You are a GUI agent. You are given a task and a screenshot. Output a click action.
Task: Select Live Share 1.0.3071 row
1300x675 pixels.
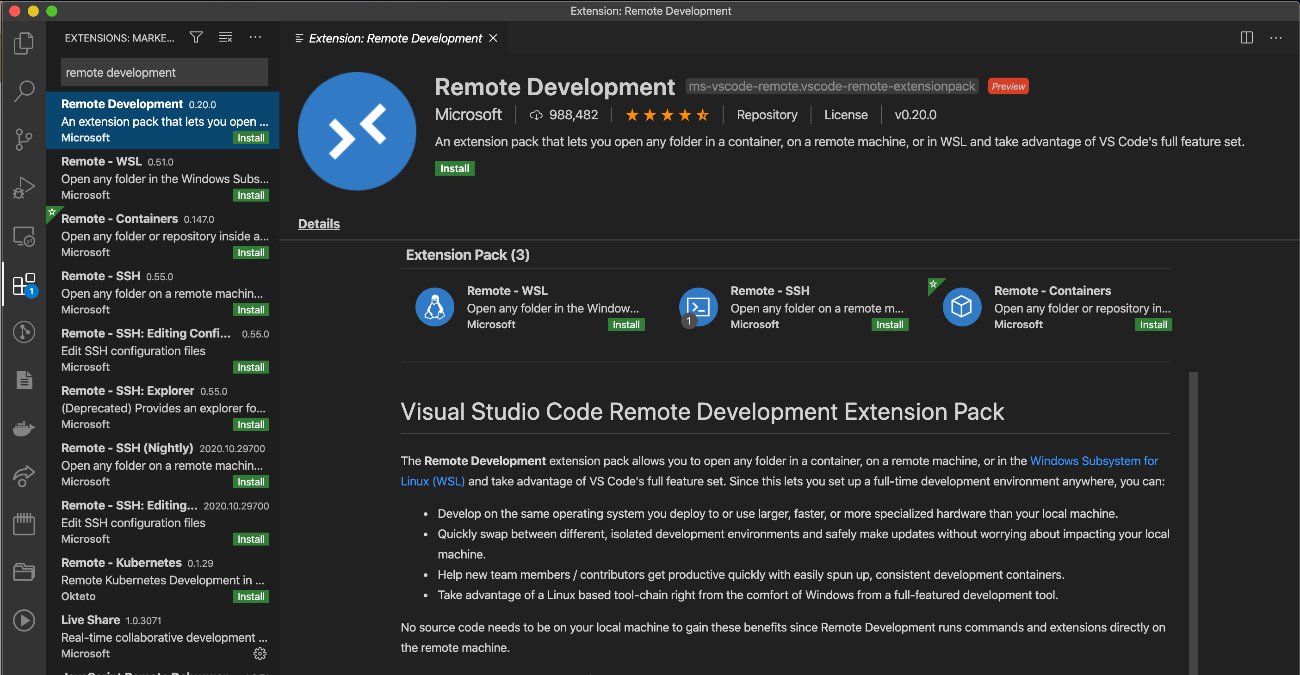(x=163, y=637)
